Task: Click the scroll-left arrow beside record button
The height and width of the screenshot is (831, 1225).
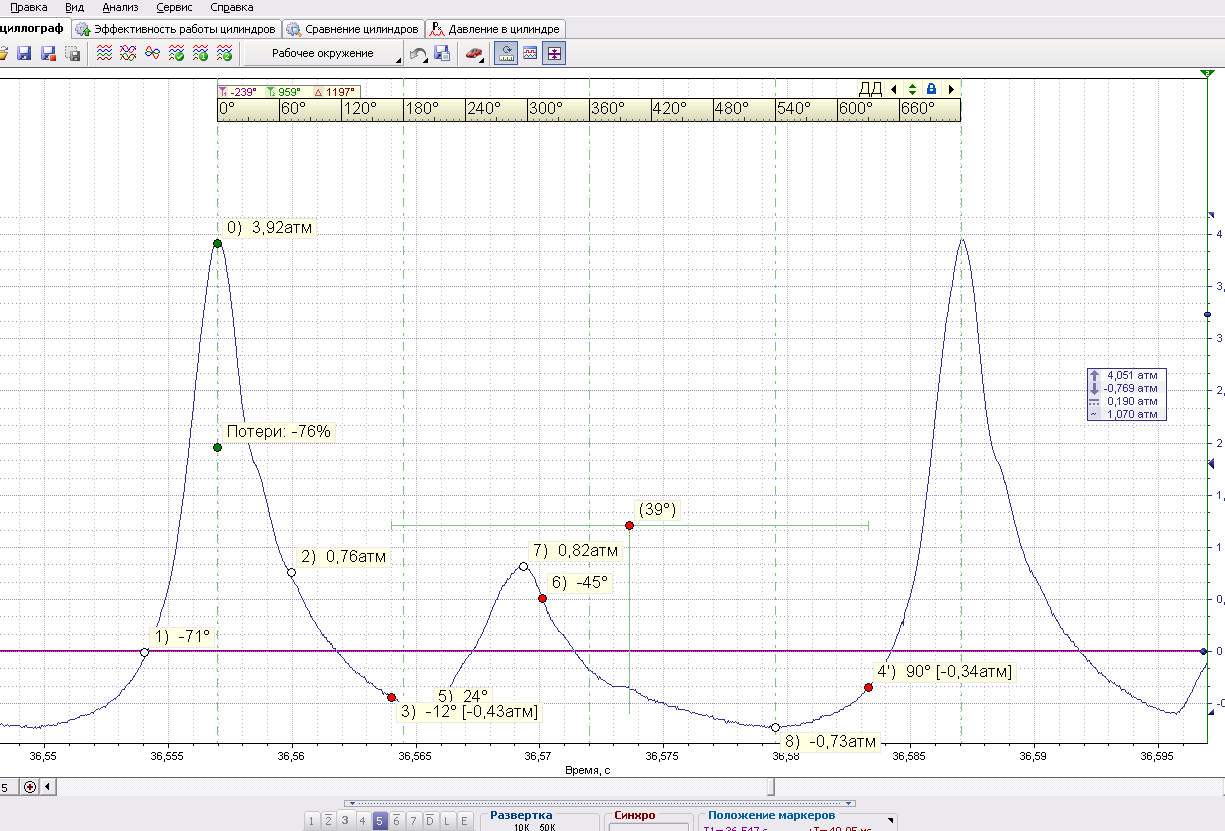Action: 46,787
